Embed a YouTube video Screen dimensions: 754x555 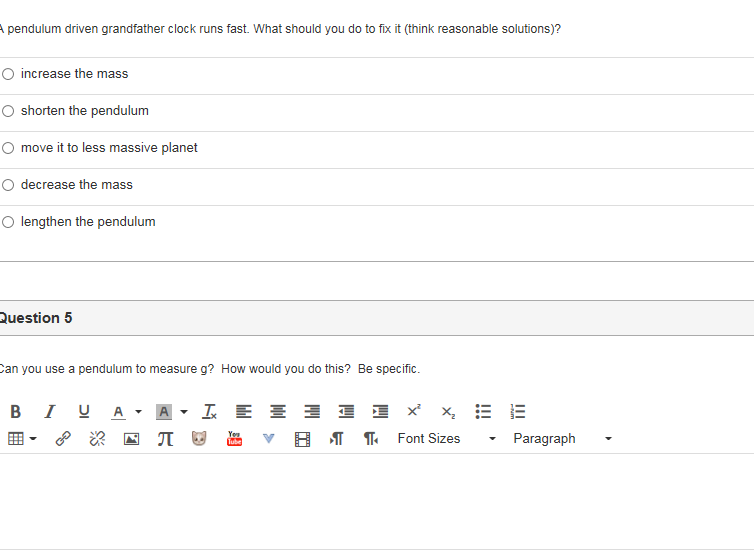[234, 438]
